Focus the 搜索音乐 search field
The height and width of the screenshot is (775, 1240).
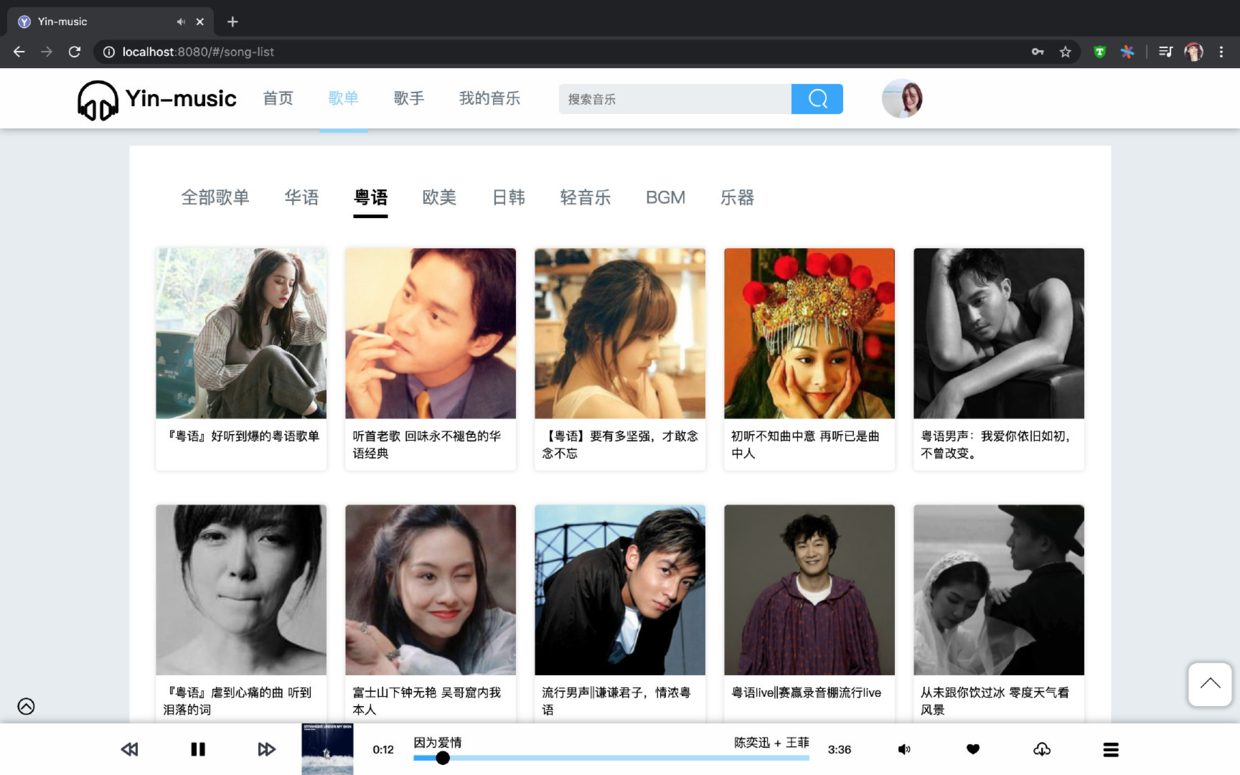[675, 99]
